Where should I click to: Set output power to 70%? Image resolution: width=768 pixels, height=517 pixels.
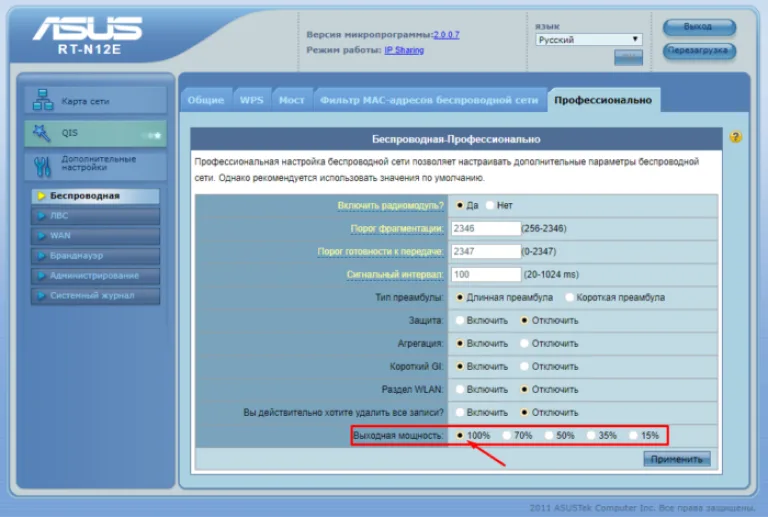pos(507,436)
